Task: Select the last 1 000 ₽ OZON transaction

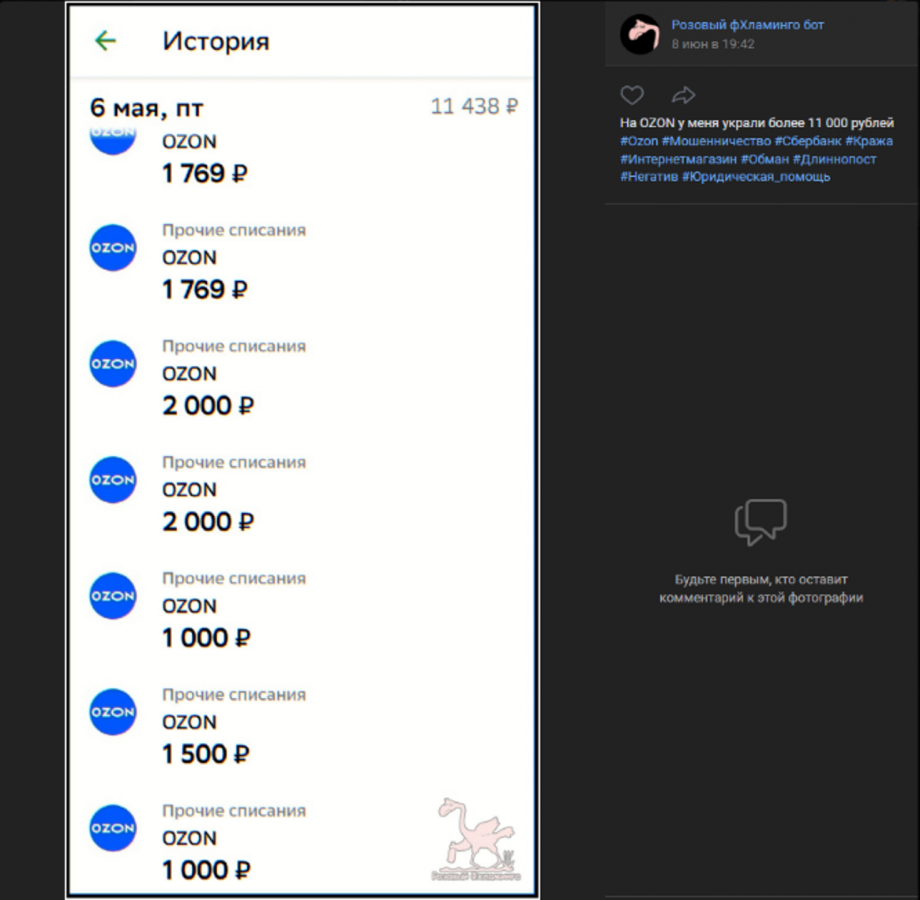Action: point(302,842)
